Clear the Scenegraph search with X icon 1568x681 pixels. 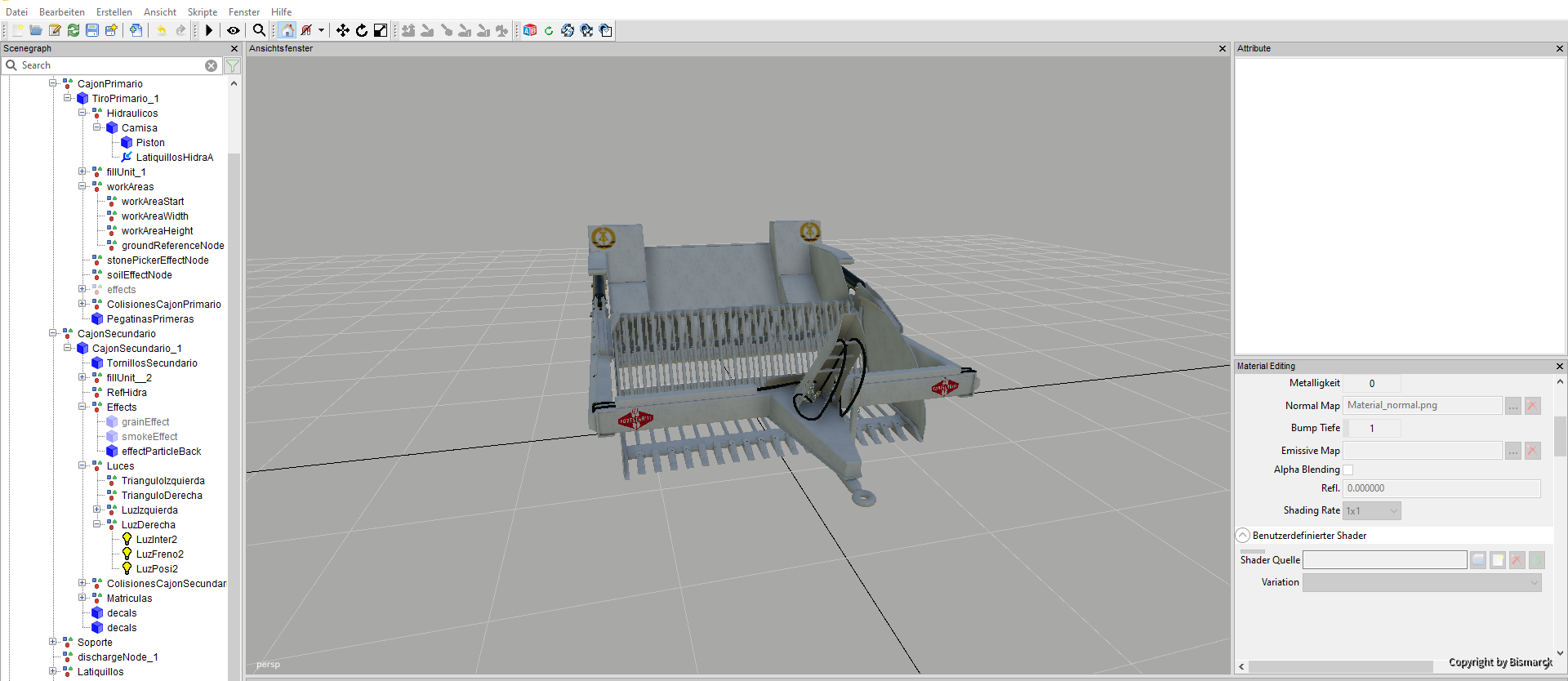click(x=212, y=65)
